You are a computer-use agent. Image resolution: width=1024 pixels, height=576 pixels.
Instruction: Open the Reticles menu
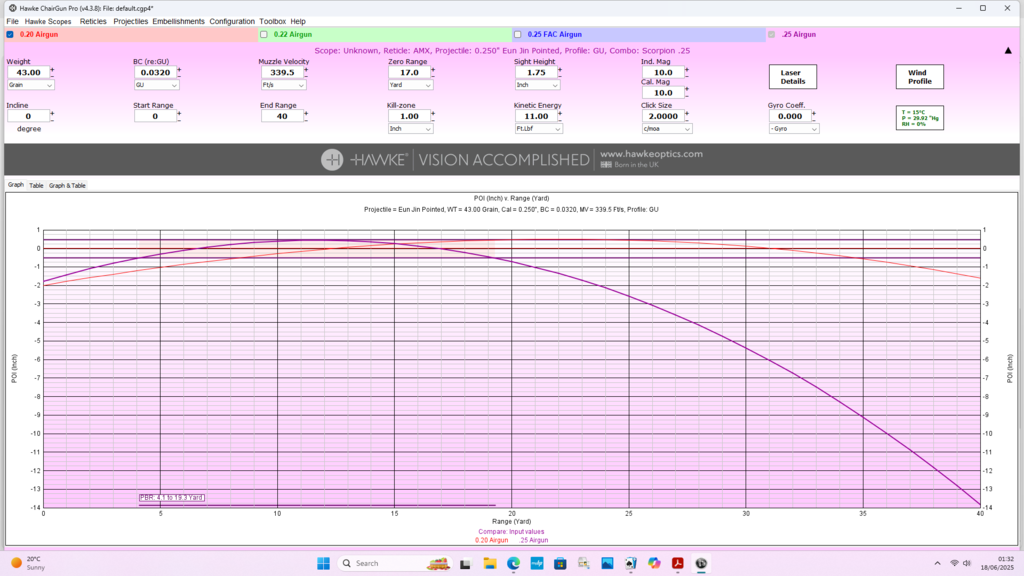tap(93, 22)
